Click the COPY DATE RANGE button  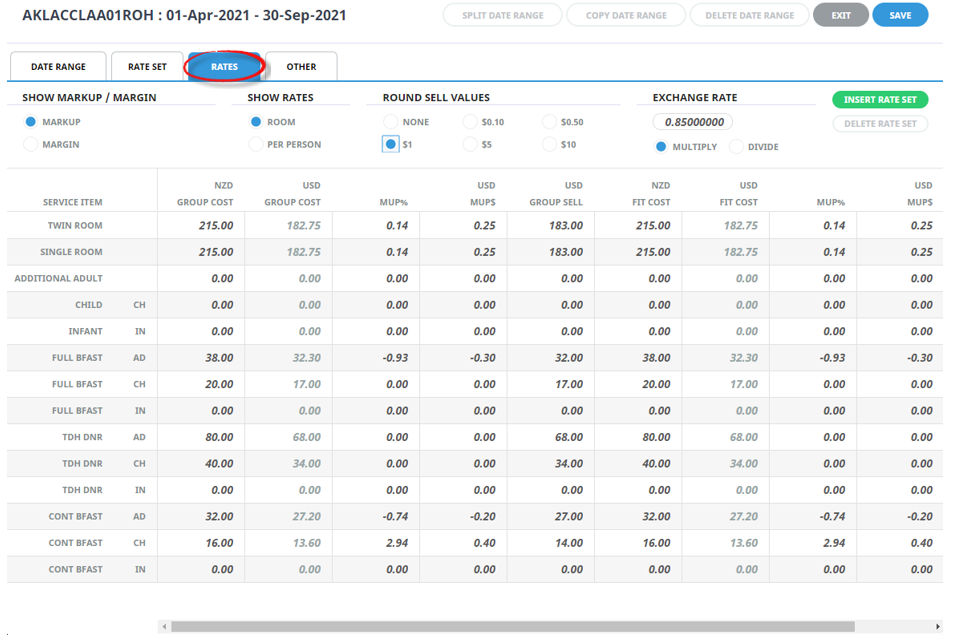point(626,15)
